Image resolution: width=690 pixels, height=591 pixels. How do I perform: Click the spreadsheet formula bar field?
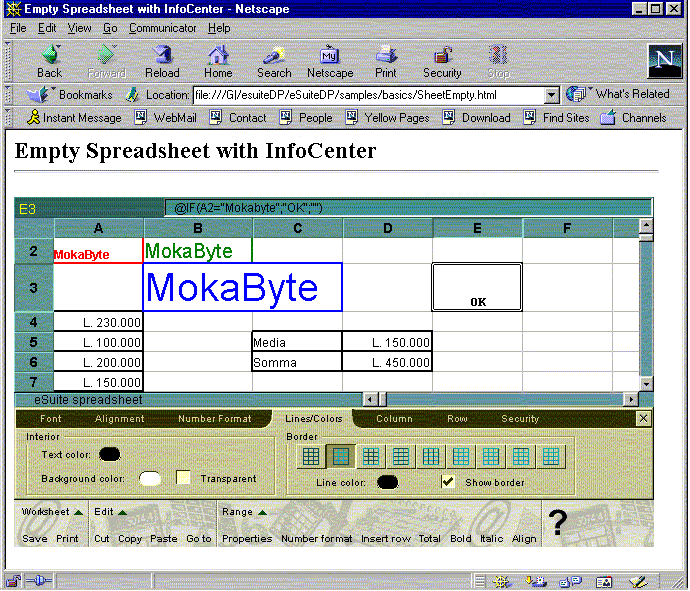coord(408,208)
